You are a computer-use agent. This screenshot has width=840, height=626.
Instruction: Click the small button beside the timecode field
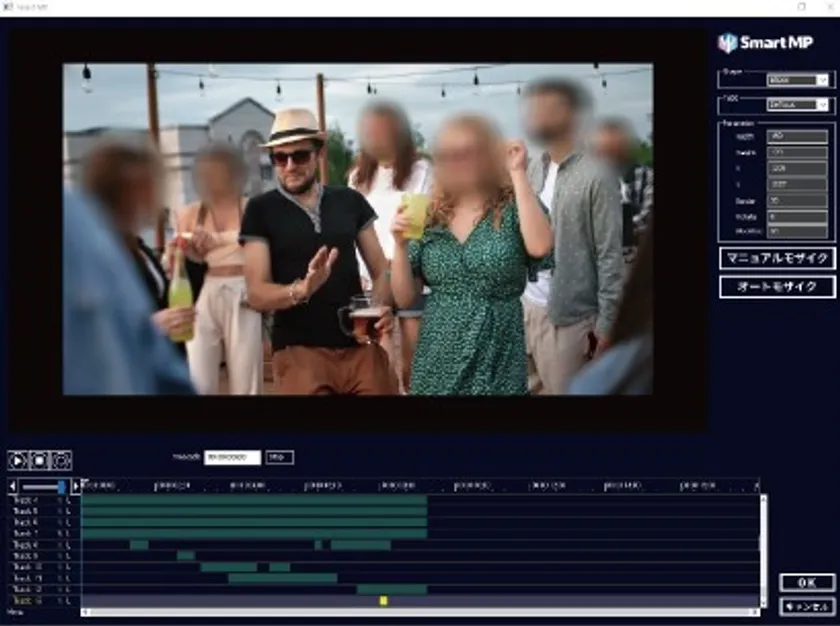pos(280,457)
